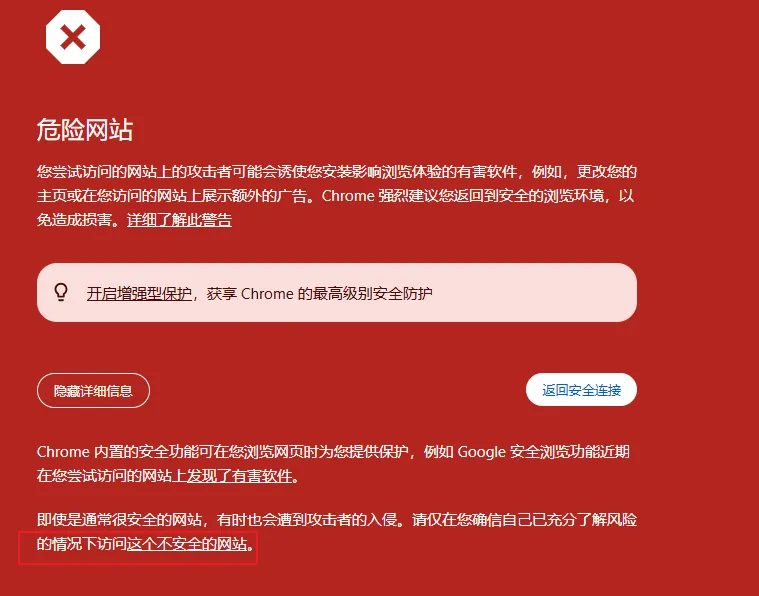Click the 返回安全连接 button

pos(581,390)
